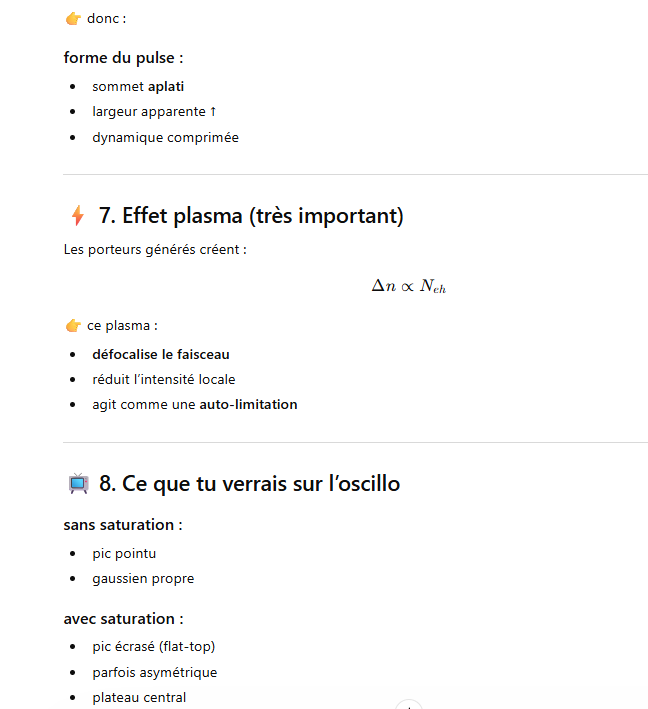Click bullet text "dynamique comprimée"
Image resolution: width=648 pixels, height=709 pixels.
[165, 138]
